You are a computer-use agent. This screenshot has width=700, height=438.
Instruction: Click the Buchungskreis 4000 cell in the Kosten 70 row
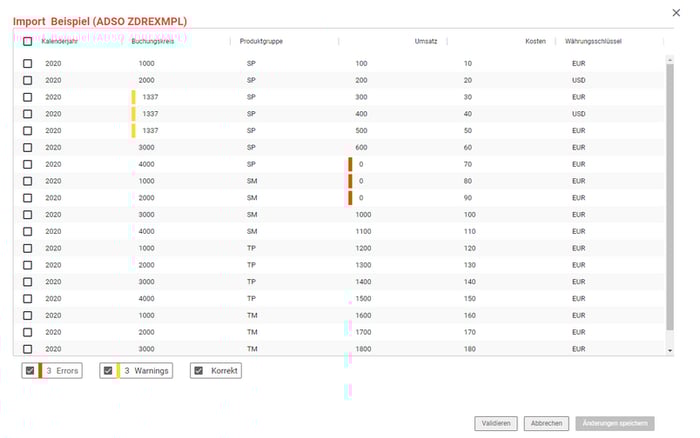(146, 164)
